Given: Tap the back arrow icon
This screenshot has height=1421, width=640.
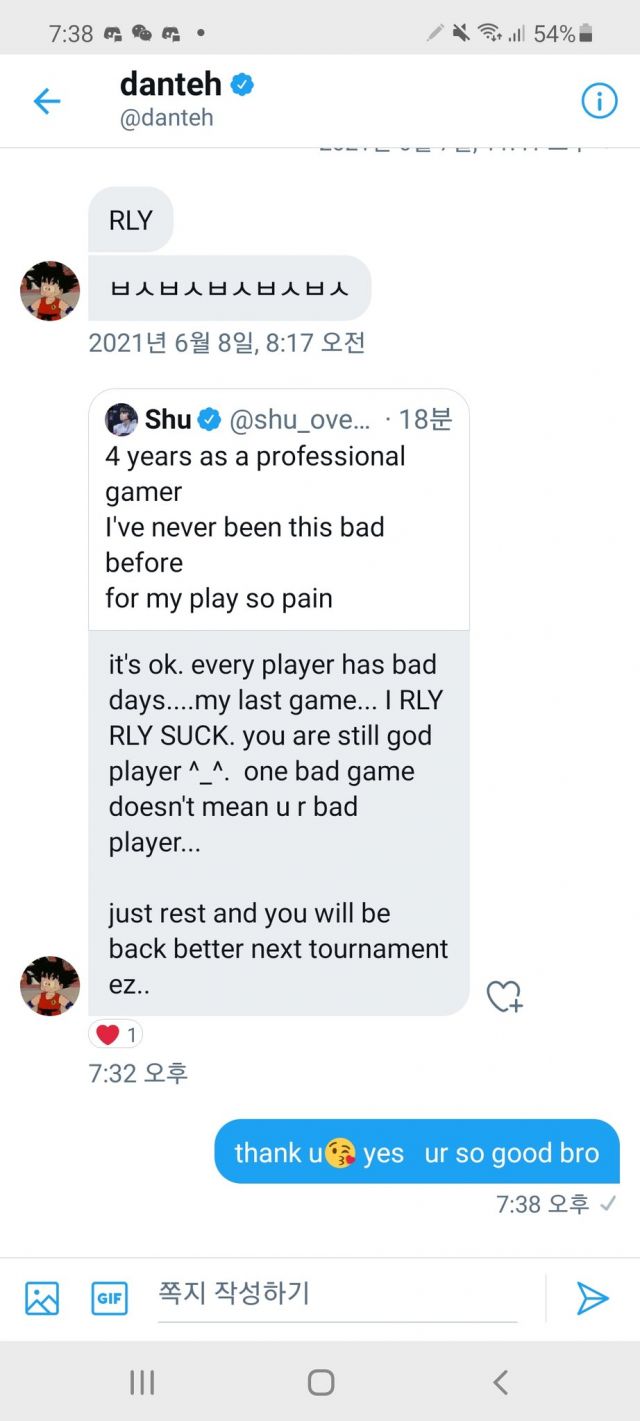Looking at the screenshot, I should pyautogui.click(x=47, y=101).
